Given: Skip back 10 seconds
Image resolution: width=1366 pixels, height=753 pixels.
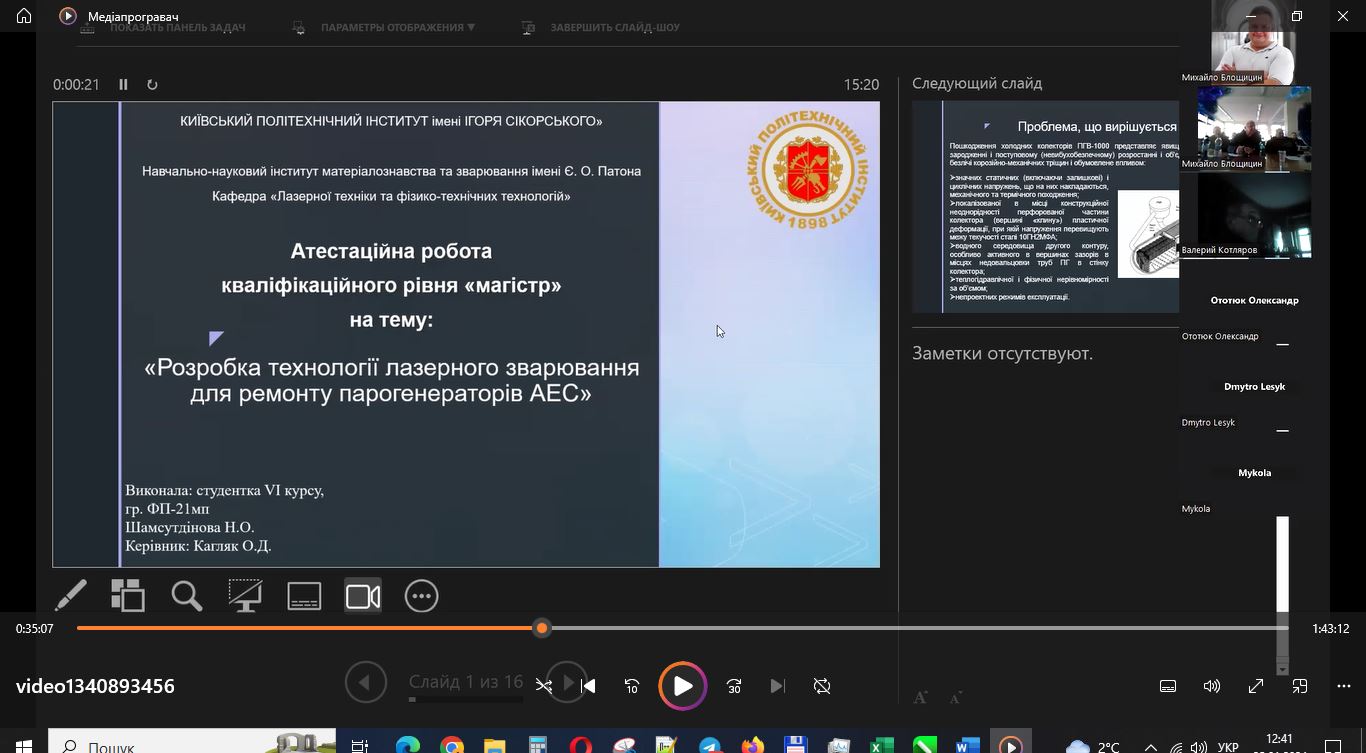Looking at the screenshot, I should click(x=632, y=686).
